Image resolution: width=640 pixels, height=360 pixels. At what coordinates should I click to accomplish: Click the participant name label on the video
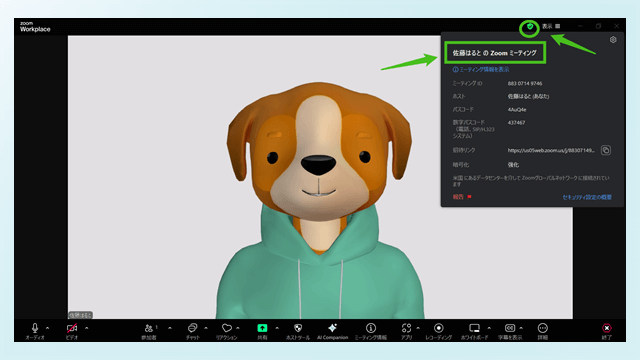tap(80, 315)
